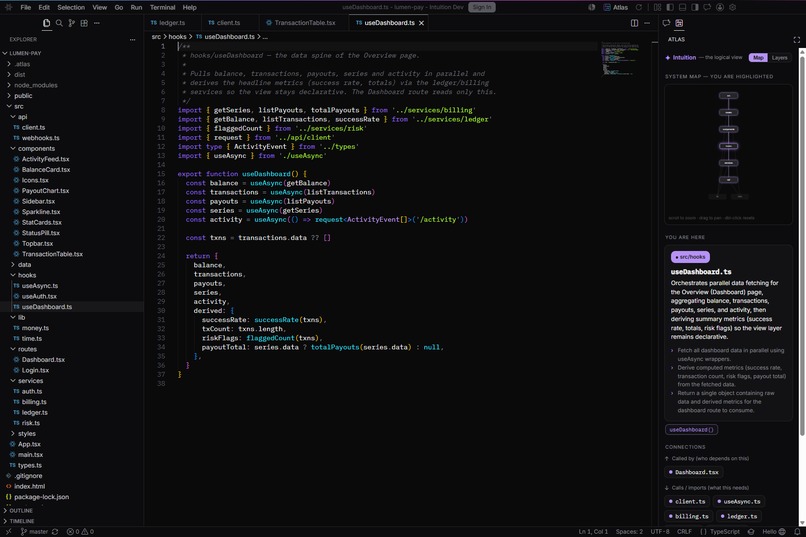Image resolution: width=806 pixels, height=537 pixels.
Task: Show more sidebar views ellipsis next to Extensions
Action: (x=97, y=23)
